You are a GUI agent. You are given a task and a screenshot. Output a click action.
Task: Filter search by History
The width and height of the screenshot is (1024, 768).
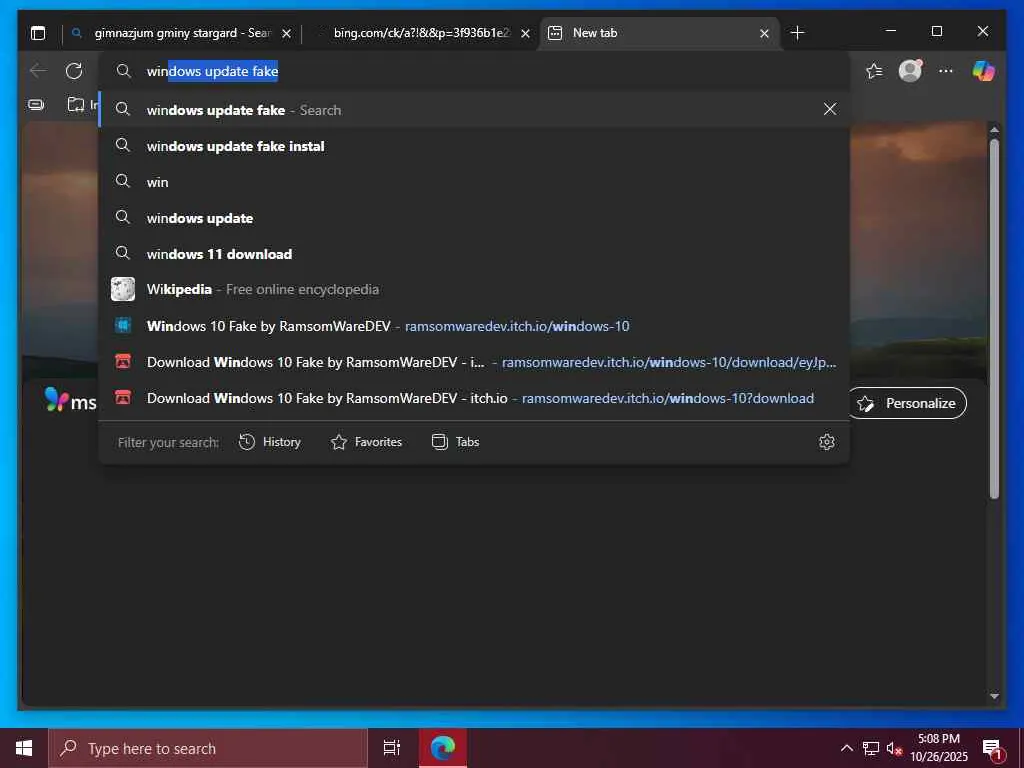coord(270,442)
